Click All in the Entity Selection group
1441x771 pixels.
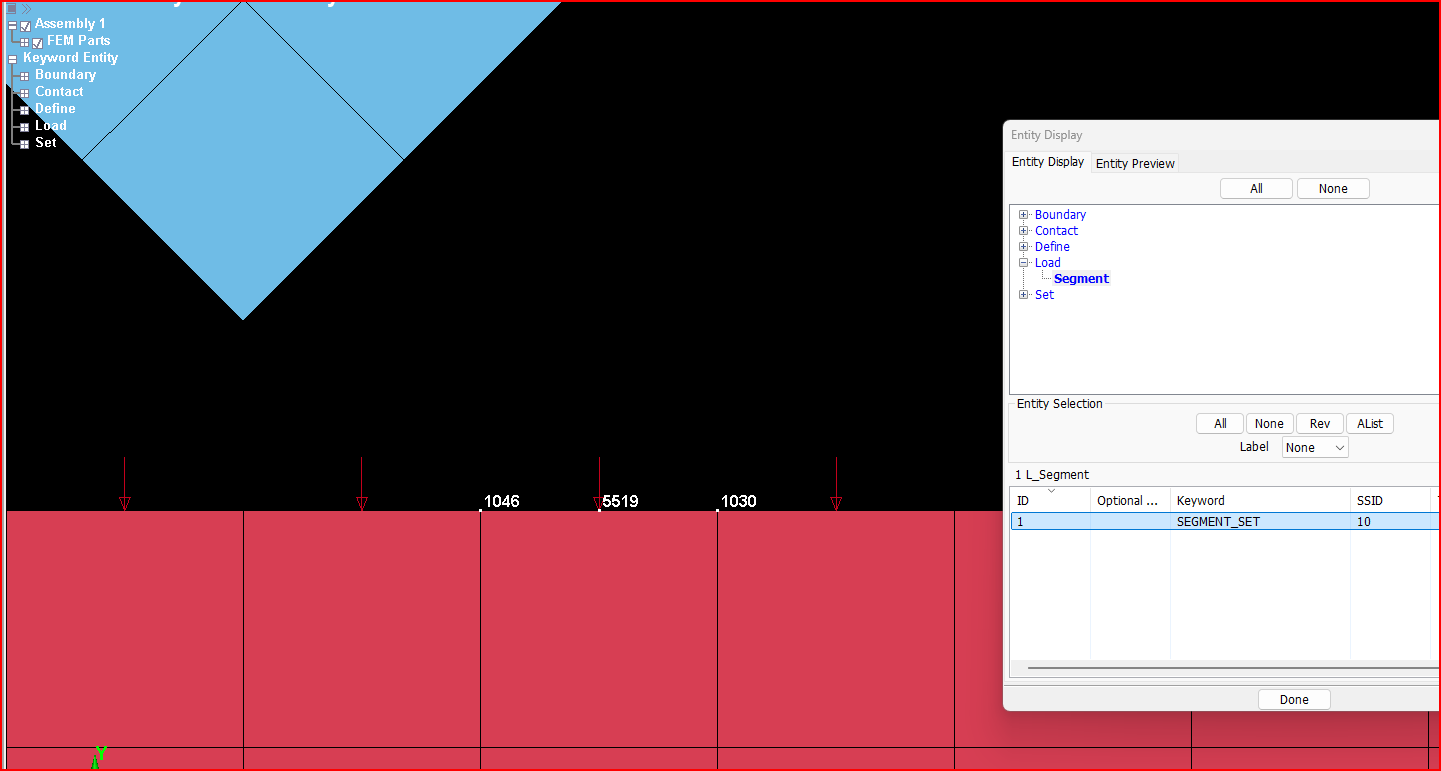pyautogui.click(x=1220, y=423)
